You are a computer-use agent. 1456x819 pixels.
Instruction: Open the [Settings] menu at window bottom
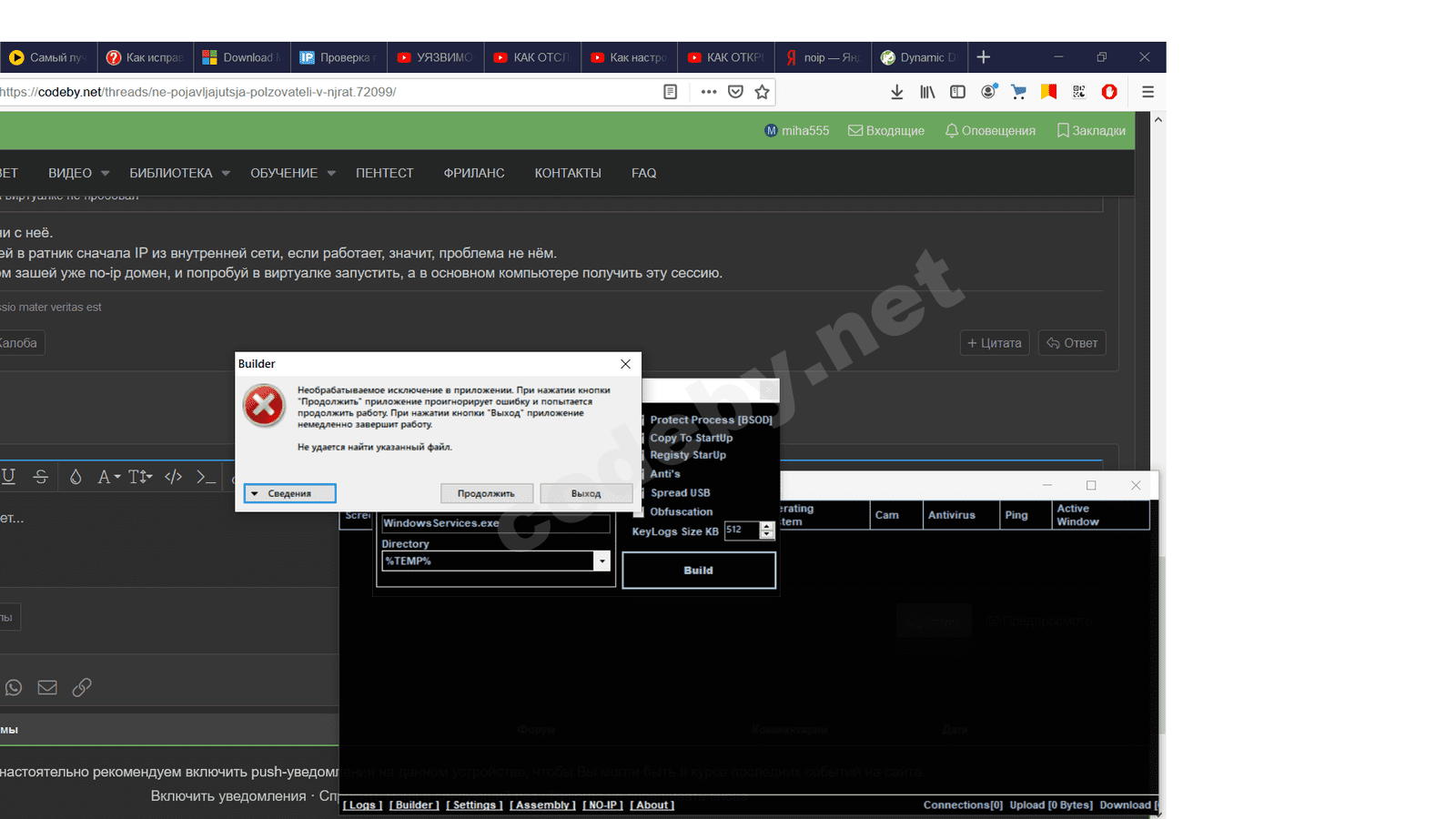(x=474, y=805)
